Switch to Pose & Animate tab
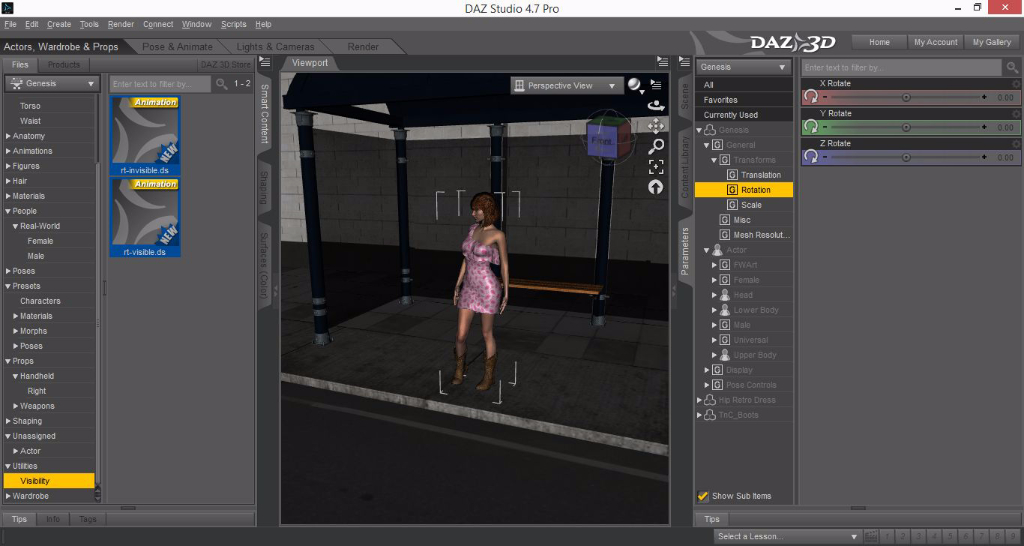Viewport: 1024px width, 546px height. click(178, 46)
